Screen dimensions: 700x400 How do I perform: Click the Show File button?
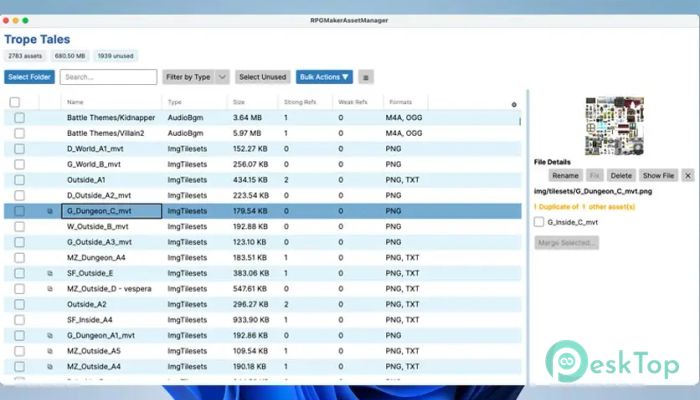658,175
